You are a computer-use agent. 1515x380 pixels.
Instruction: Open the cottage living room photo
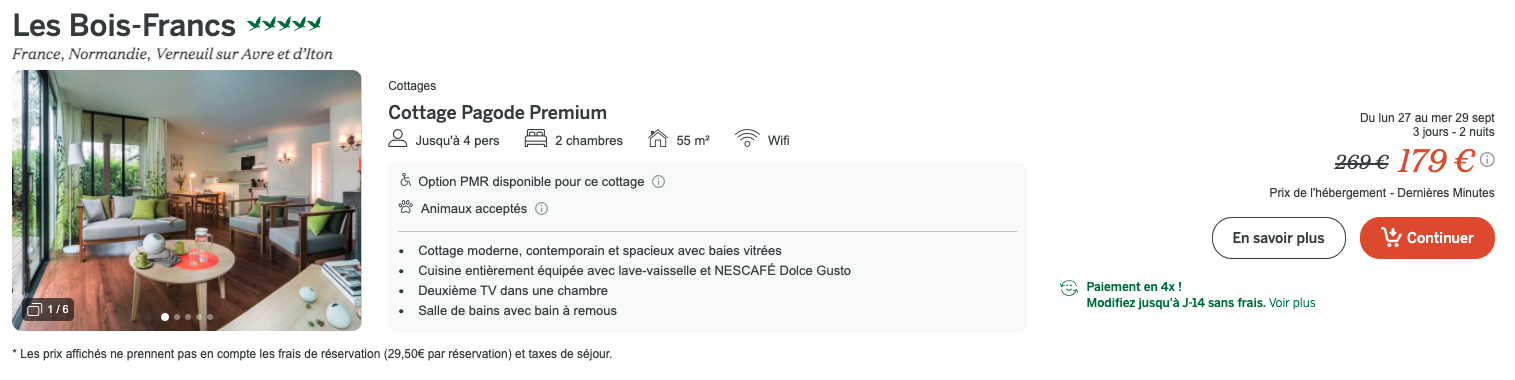click(187, 200)
